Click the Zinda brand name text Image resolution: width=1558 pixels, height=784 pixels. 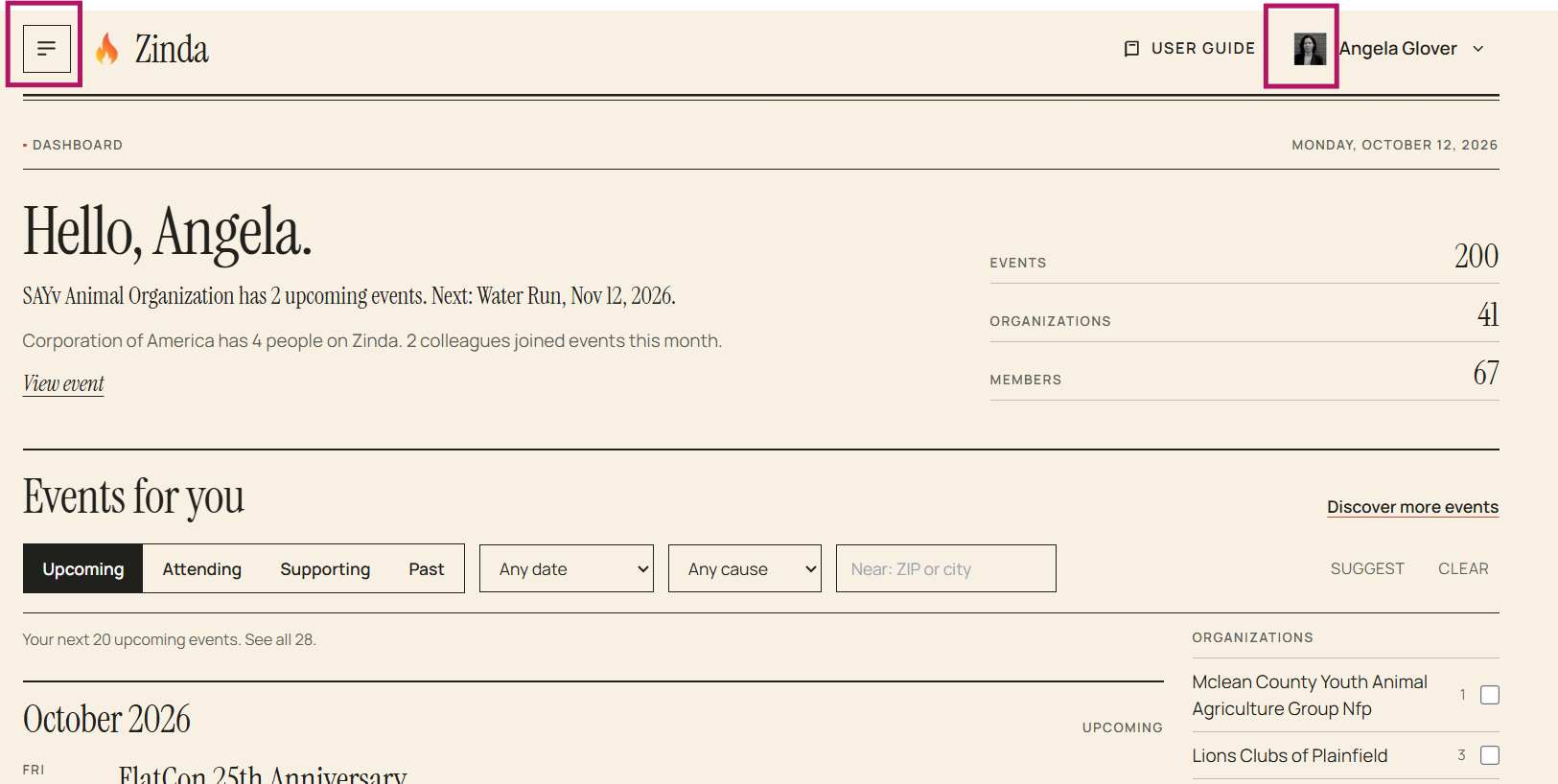click(172, 49)
